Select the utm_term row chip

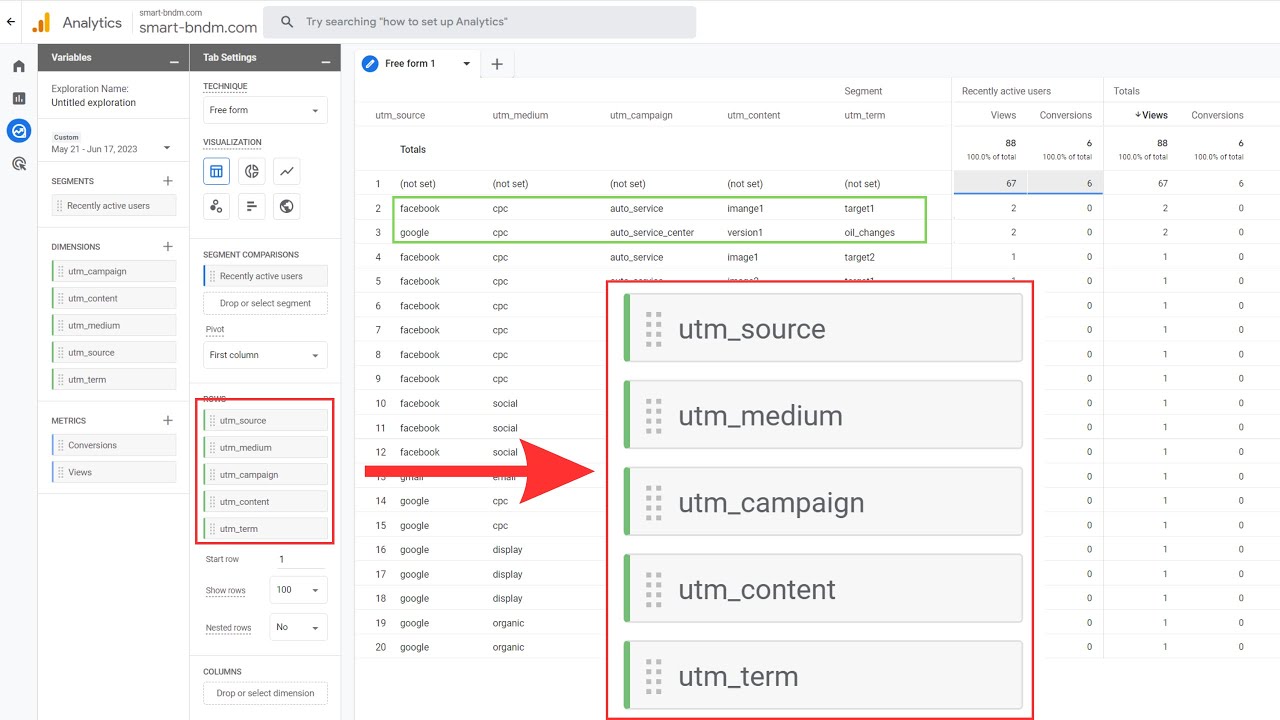coord(265,529)
